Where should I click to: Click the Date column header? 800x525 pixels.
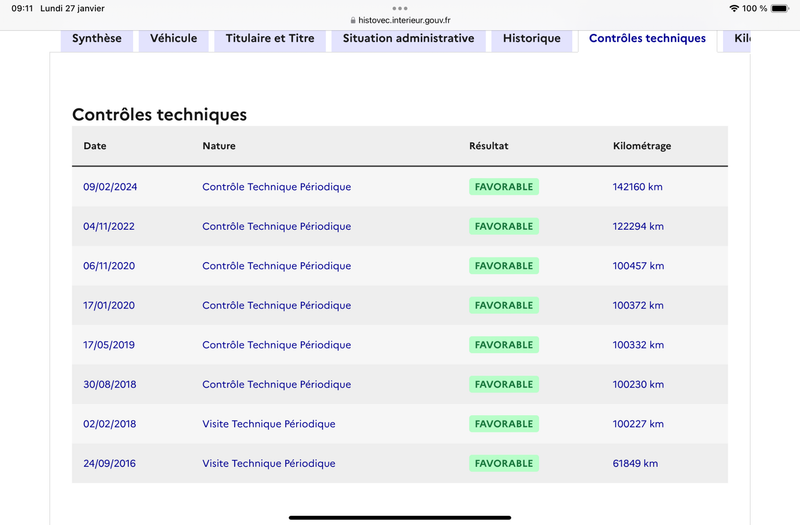coord(95,146)
